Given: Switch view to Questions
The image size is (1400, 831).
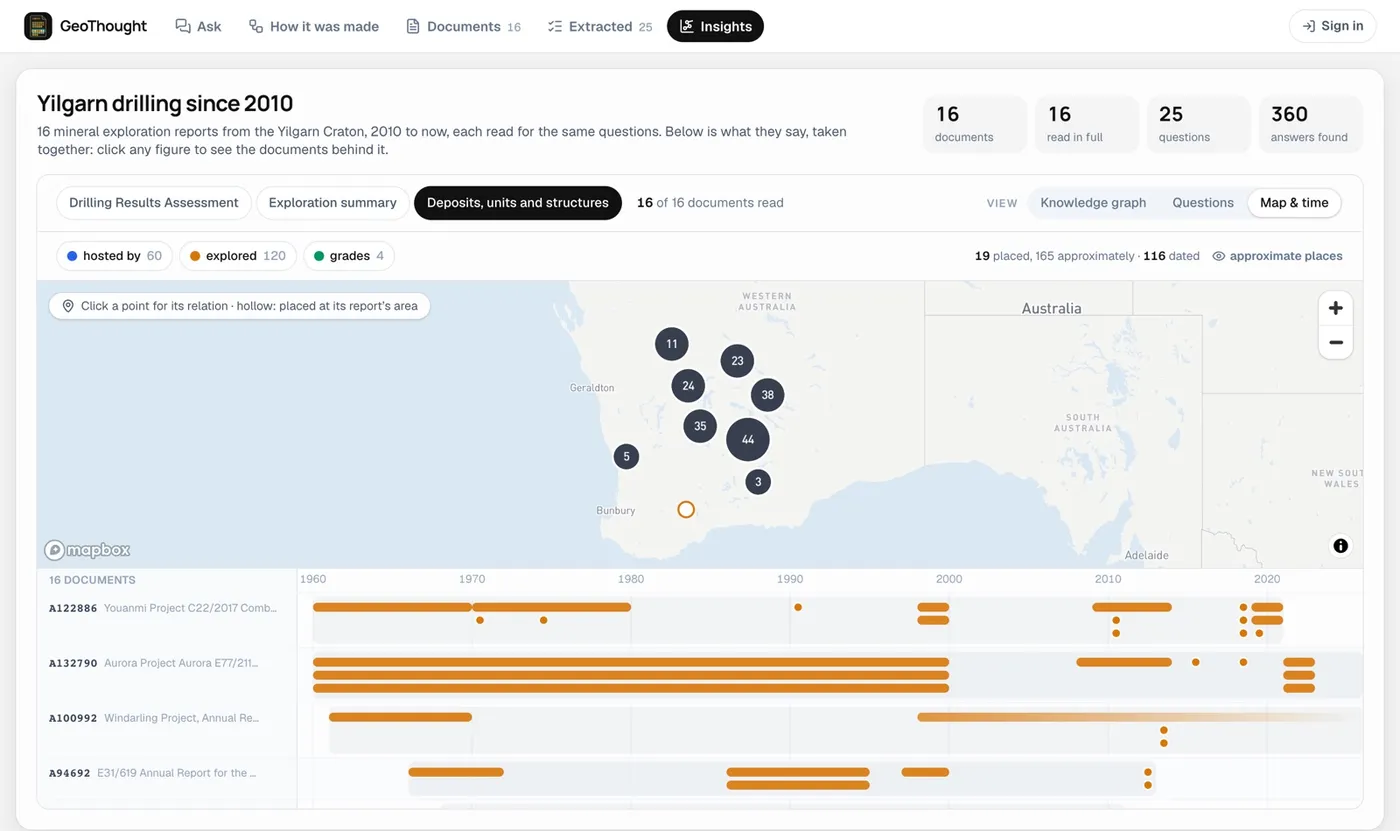Looking at the screenshot, I should pos(1203,202).
